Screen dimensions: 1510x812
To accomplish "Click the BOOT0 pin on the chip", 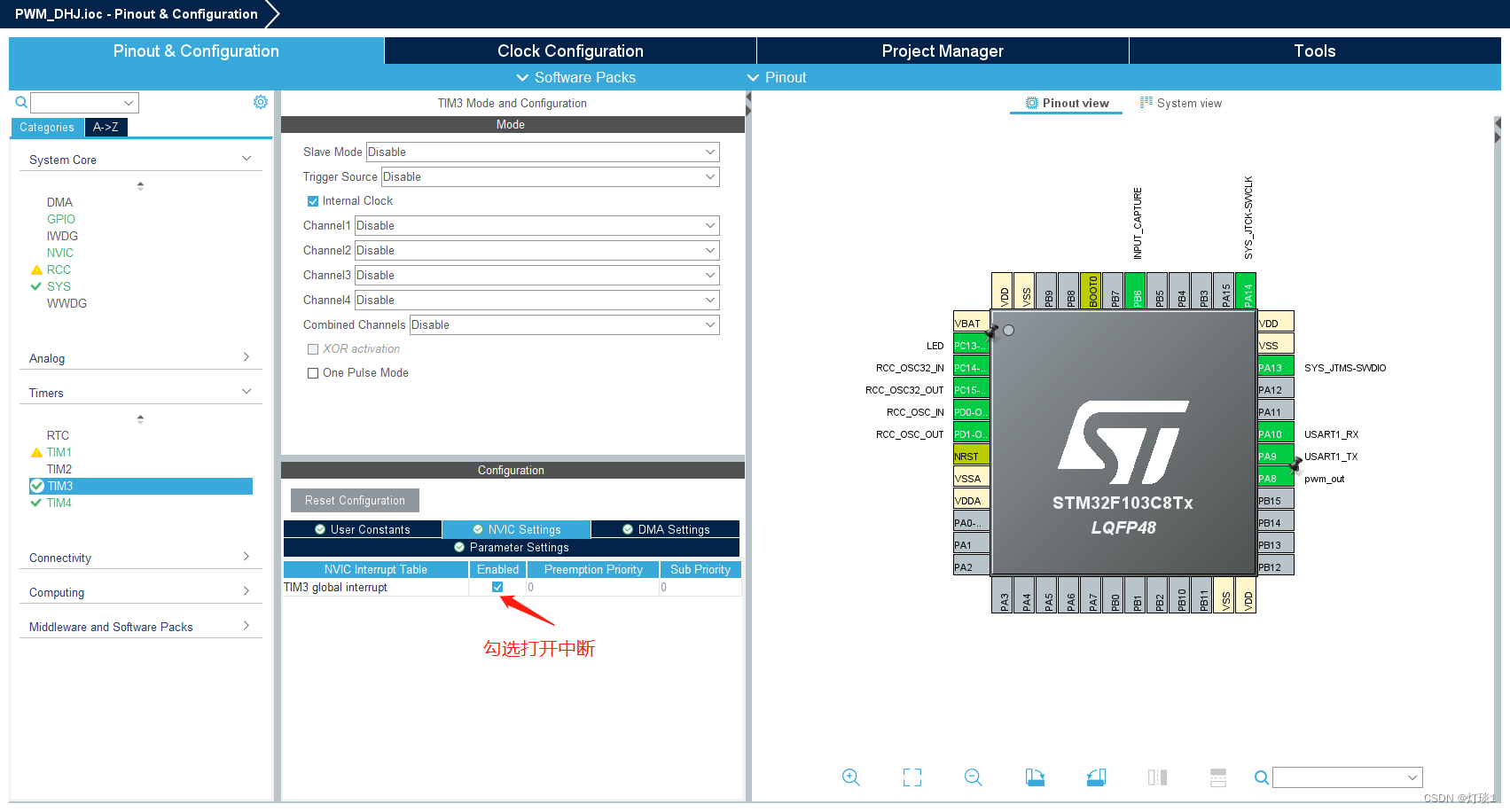I will 1091,291.
